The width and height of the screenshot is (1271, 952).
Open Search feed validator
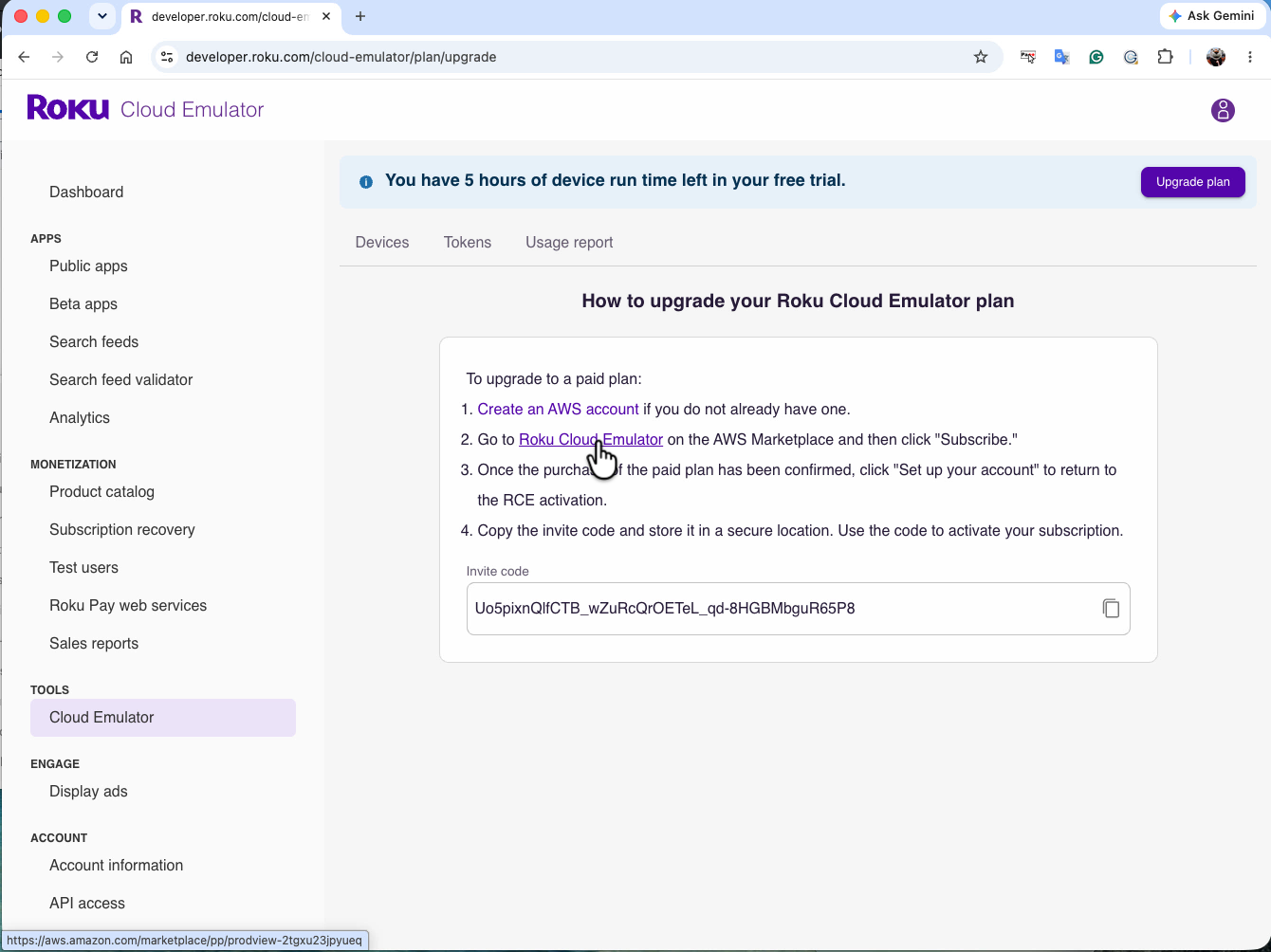click(x=121, y=380)
